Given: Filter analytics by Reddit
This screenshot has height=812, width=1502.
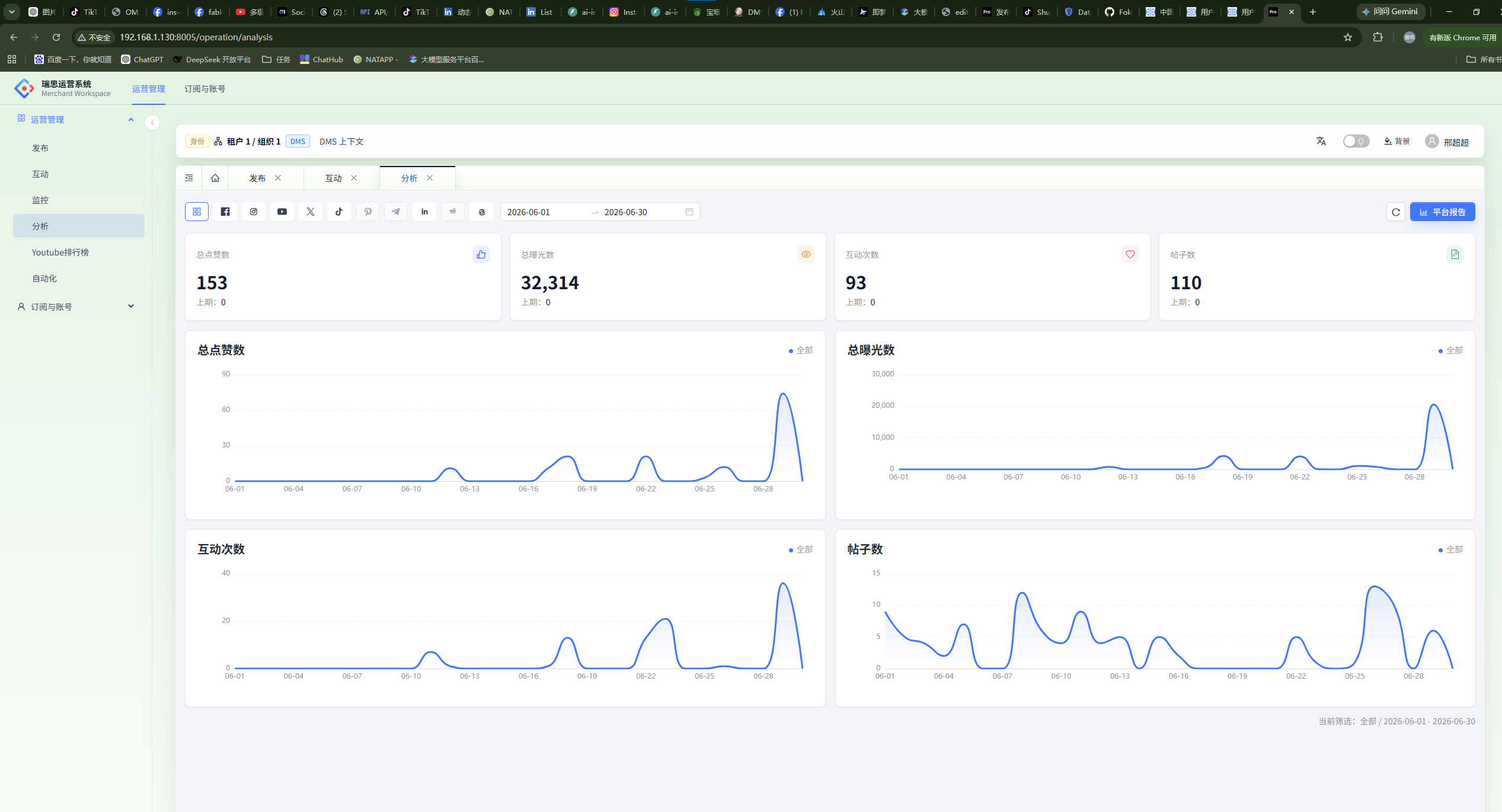Looking at the screenshot, I should click(x=453, y=212).
